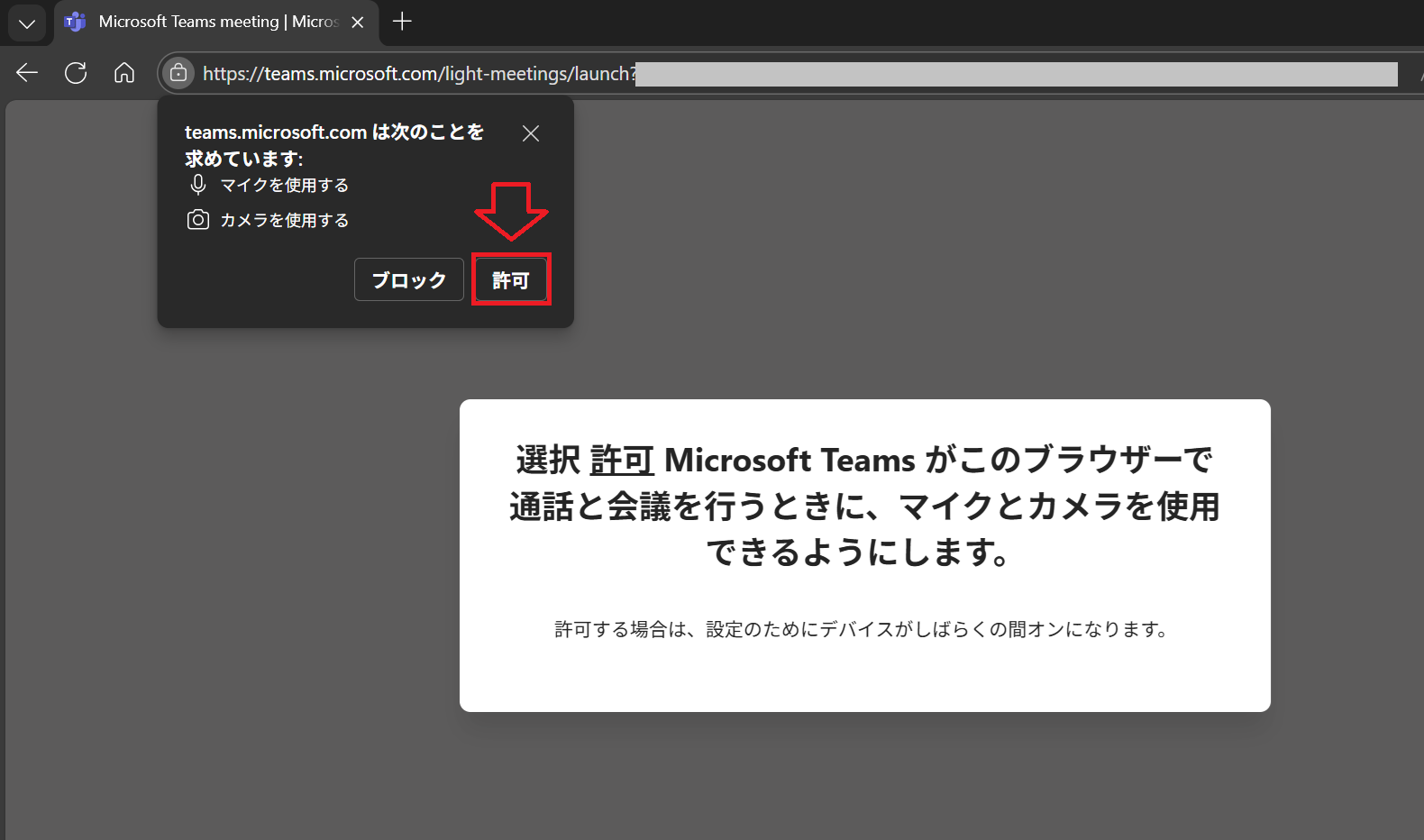Click the Teams favicon on the tab

76,22
